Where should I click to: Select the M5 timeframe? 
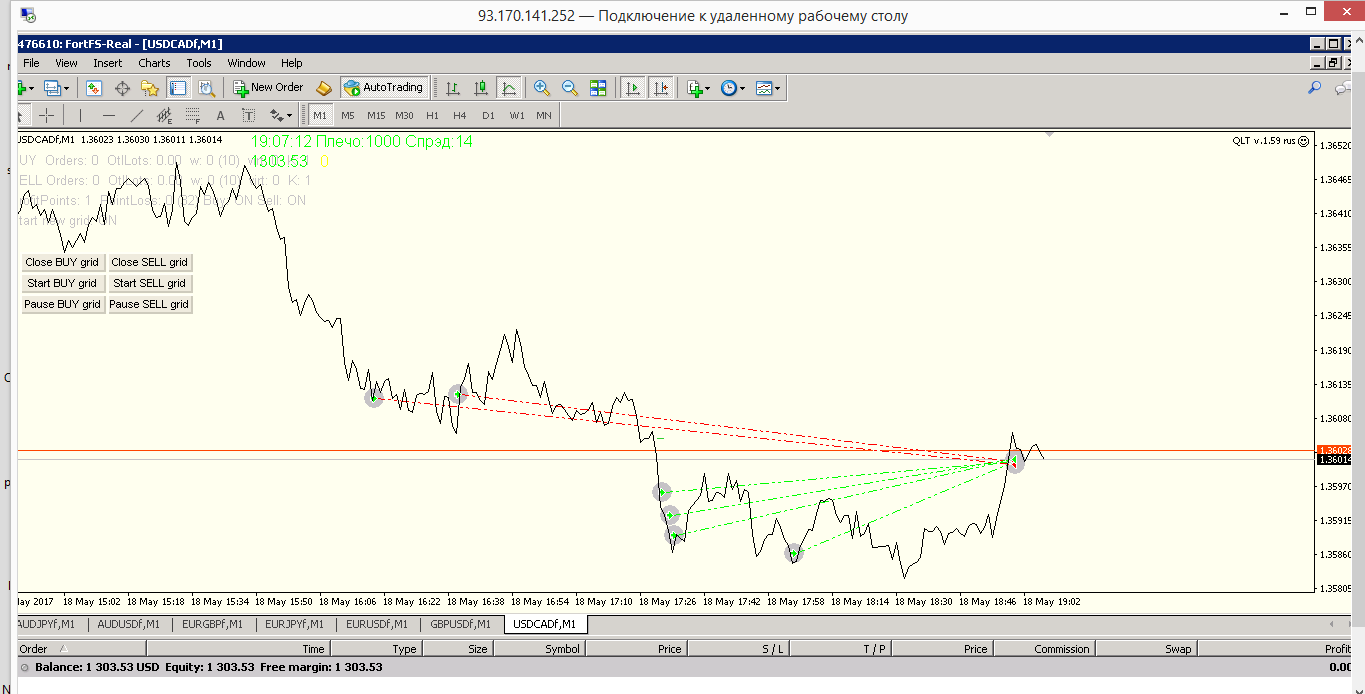click(x=348, y=115)
